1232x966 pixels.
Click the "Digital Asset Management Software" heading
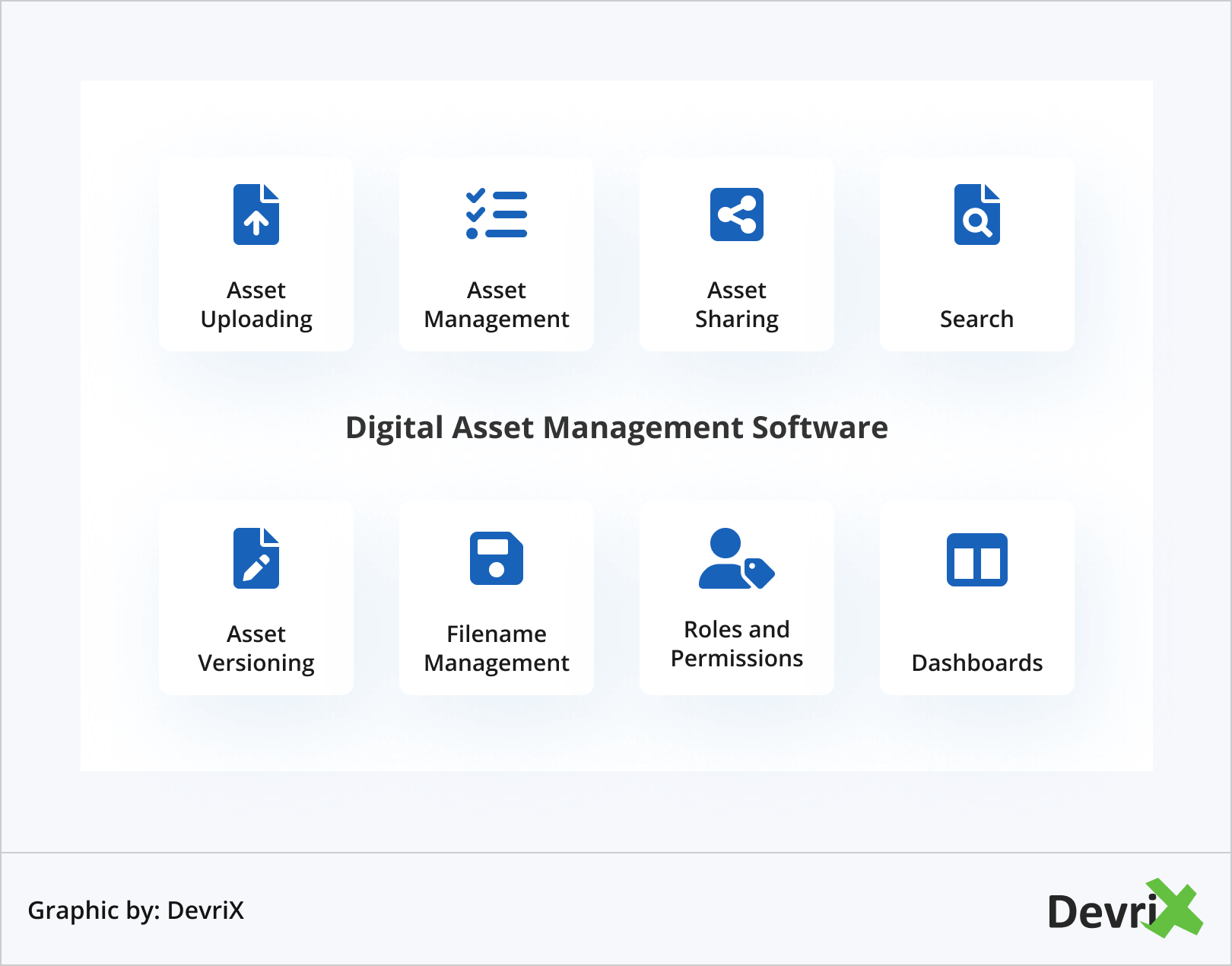617,428
